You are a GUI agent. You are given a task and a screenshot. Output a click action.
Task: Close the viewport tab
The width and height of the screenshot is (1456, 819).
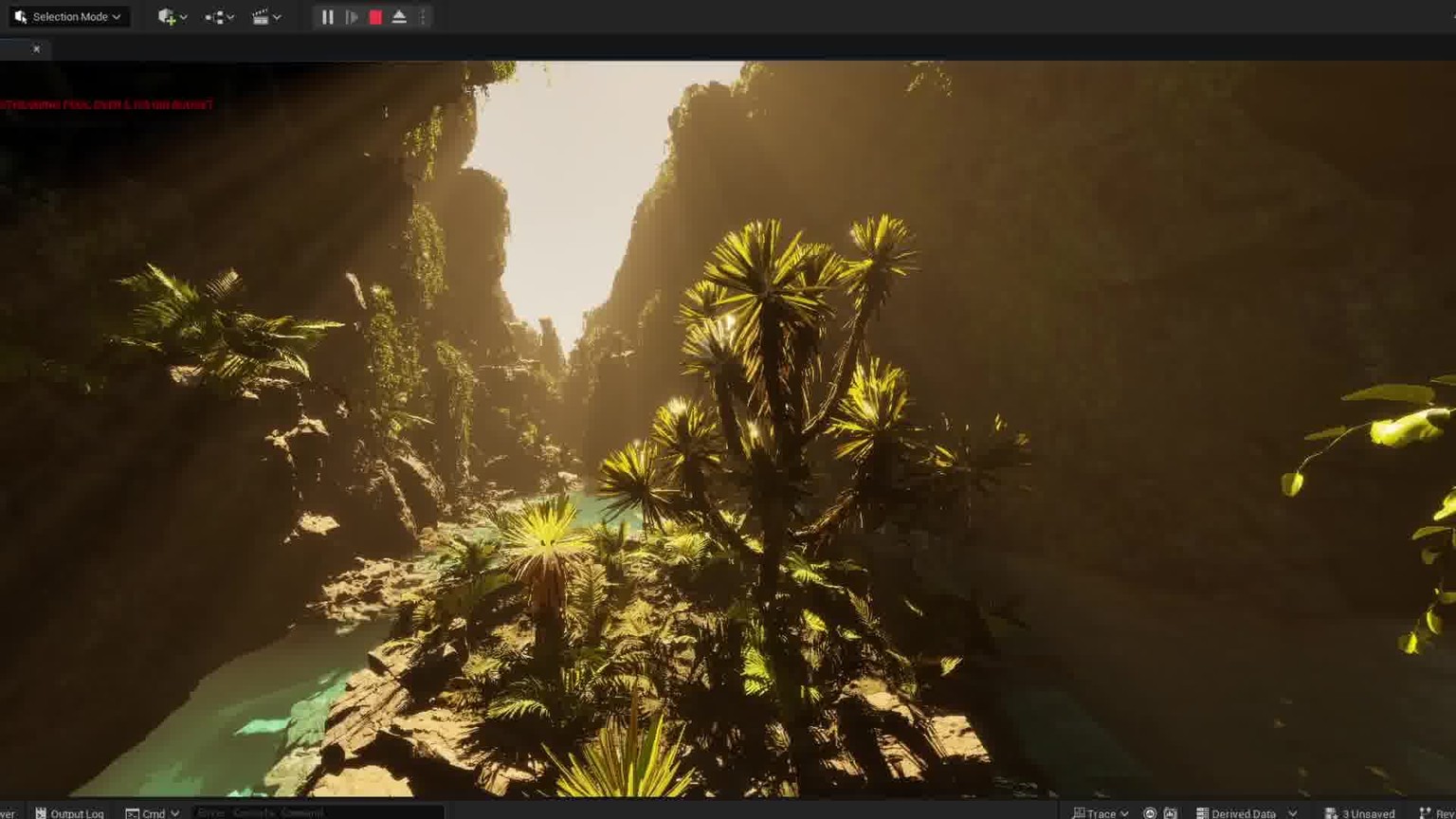tap(36, 48)
